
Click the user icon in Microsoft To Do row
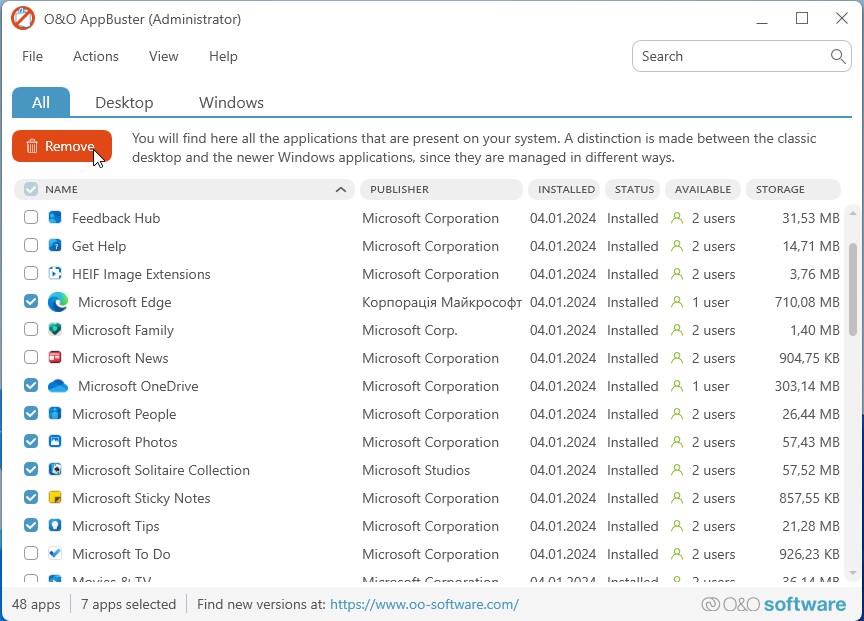(x=677, y=554)
